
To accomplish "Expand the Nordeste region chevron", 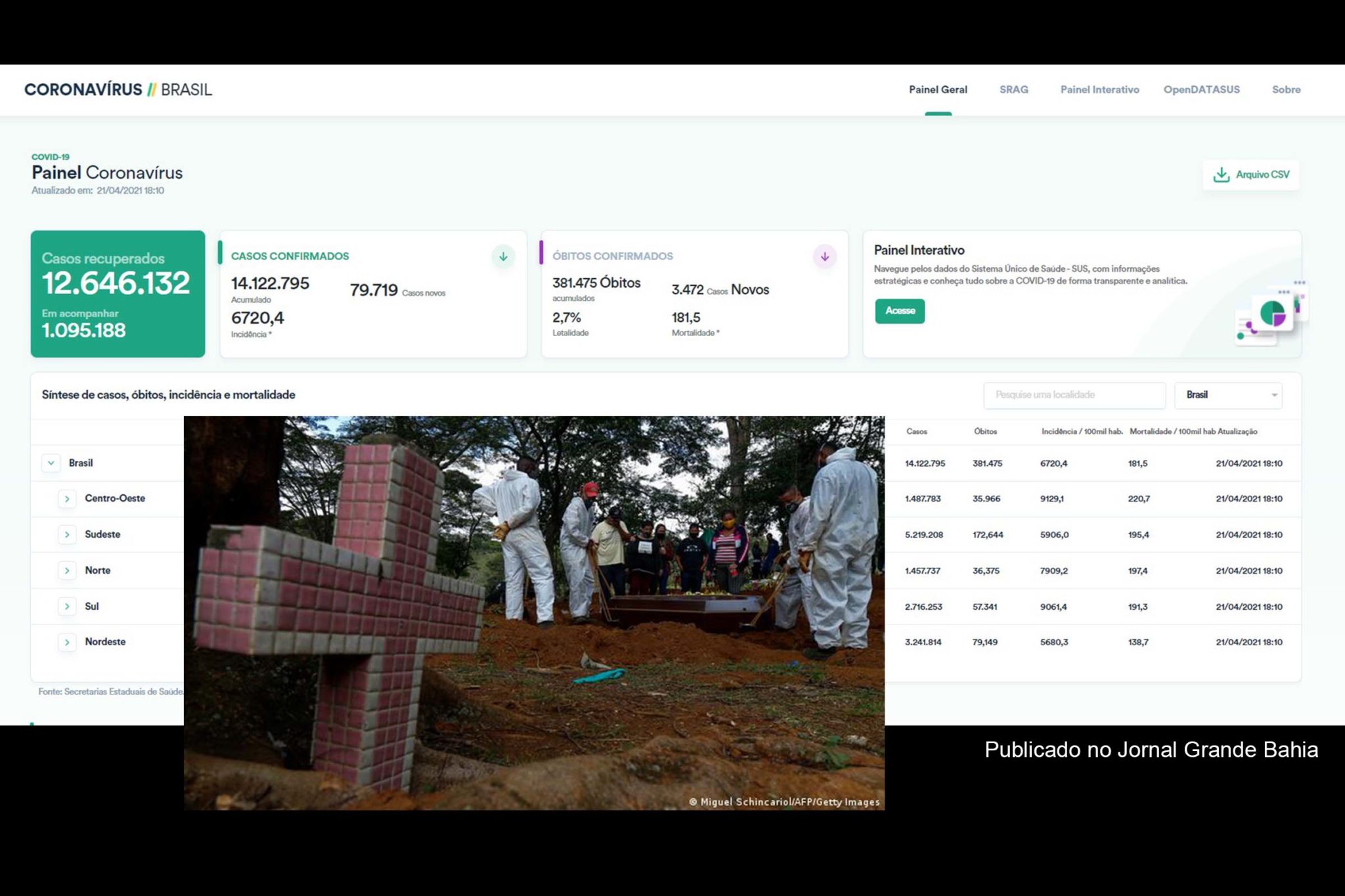I will tap(67, 642).
